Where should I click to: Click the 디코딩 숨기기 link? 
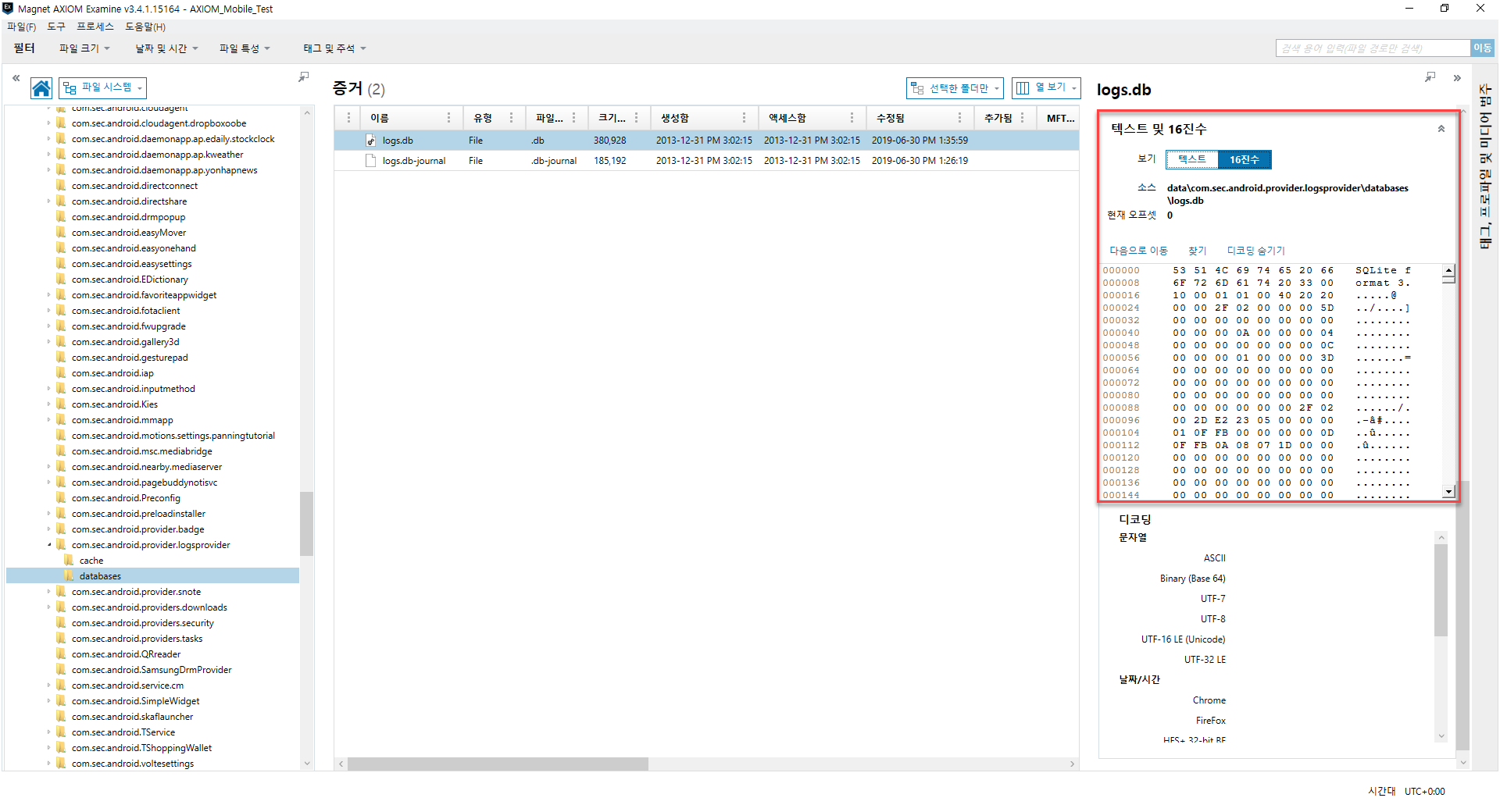[1255, 251]
